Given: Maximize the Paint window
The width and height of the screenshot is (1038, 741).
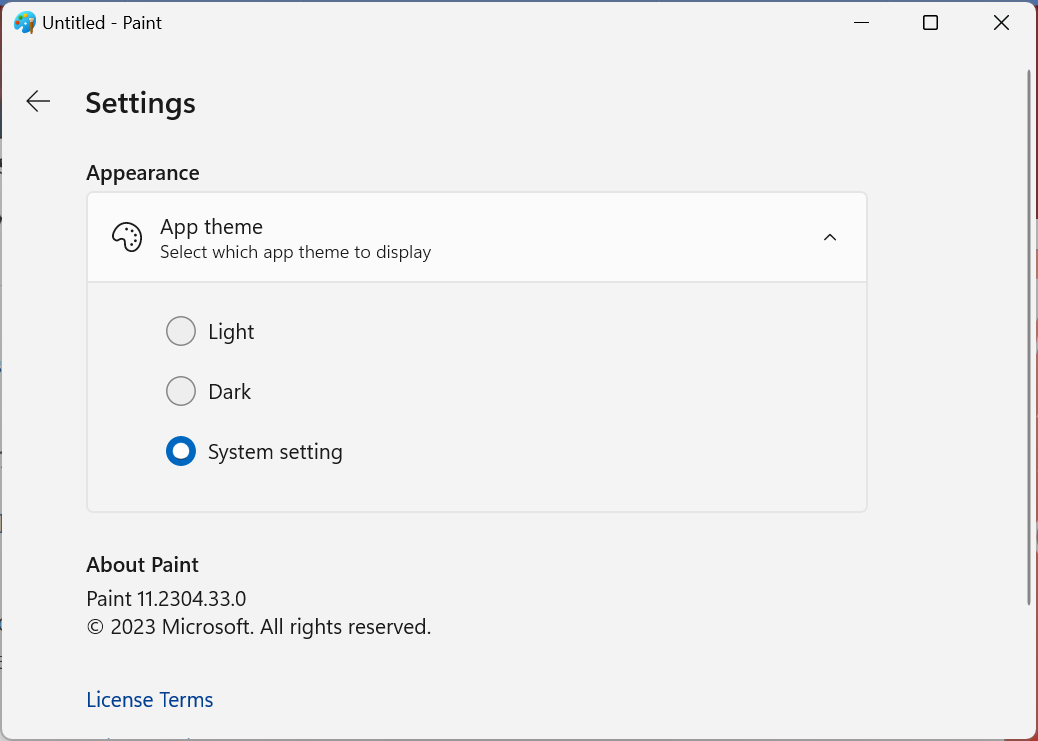Looking at the screenshot, I should (930, 22).
